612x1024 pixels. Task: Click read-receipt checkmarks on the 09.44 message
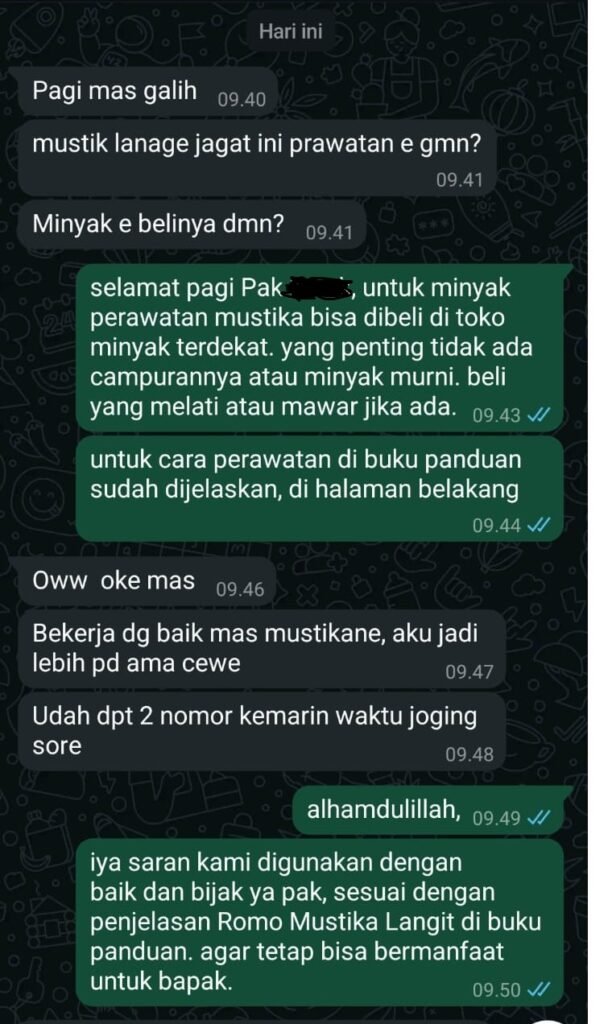(x=538, y=525)
